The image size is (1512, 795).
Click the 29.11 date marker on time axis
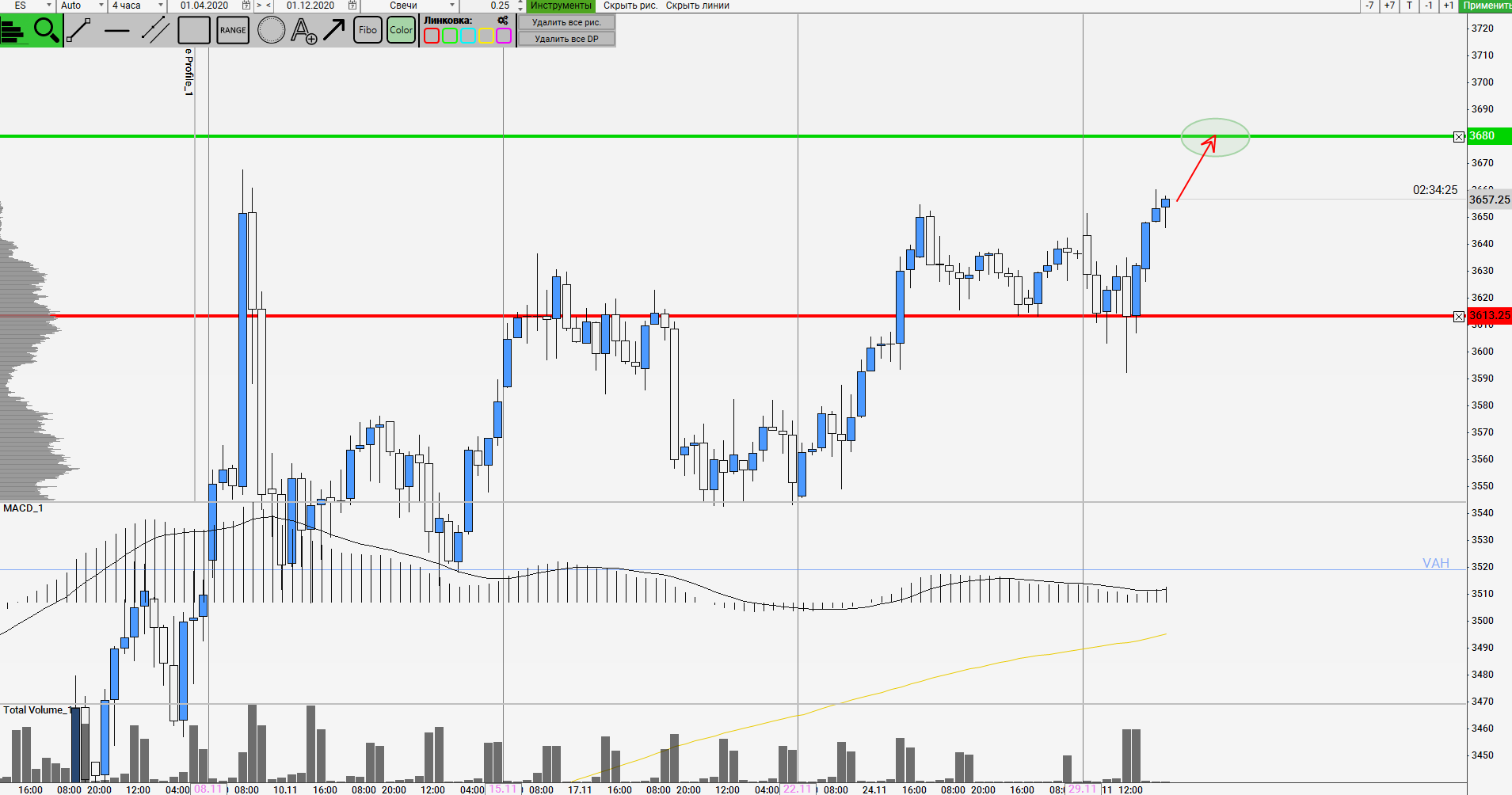1083,789
